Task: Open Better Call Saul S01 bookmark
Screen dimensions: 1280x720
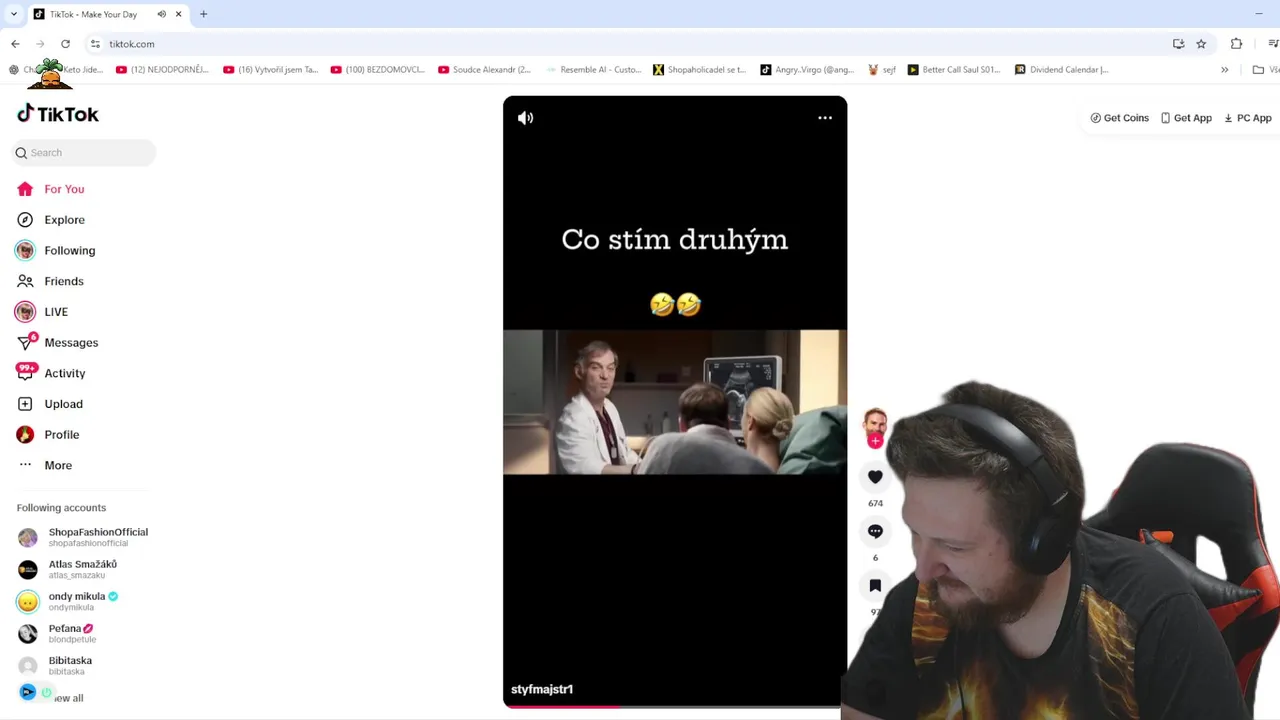Action: [954, 70]
